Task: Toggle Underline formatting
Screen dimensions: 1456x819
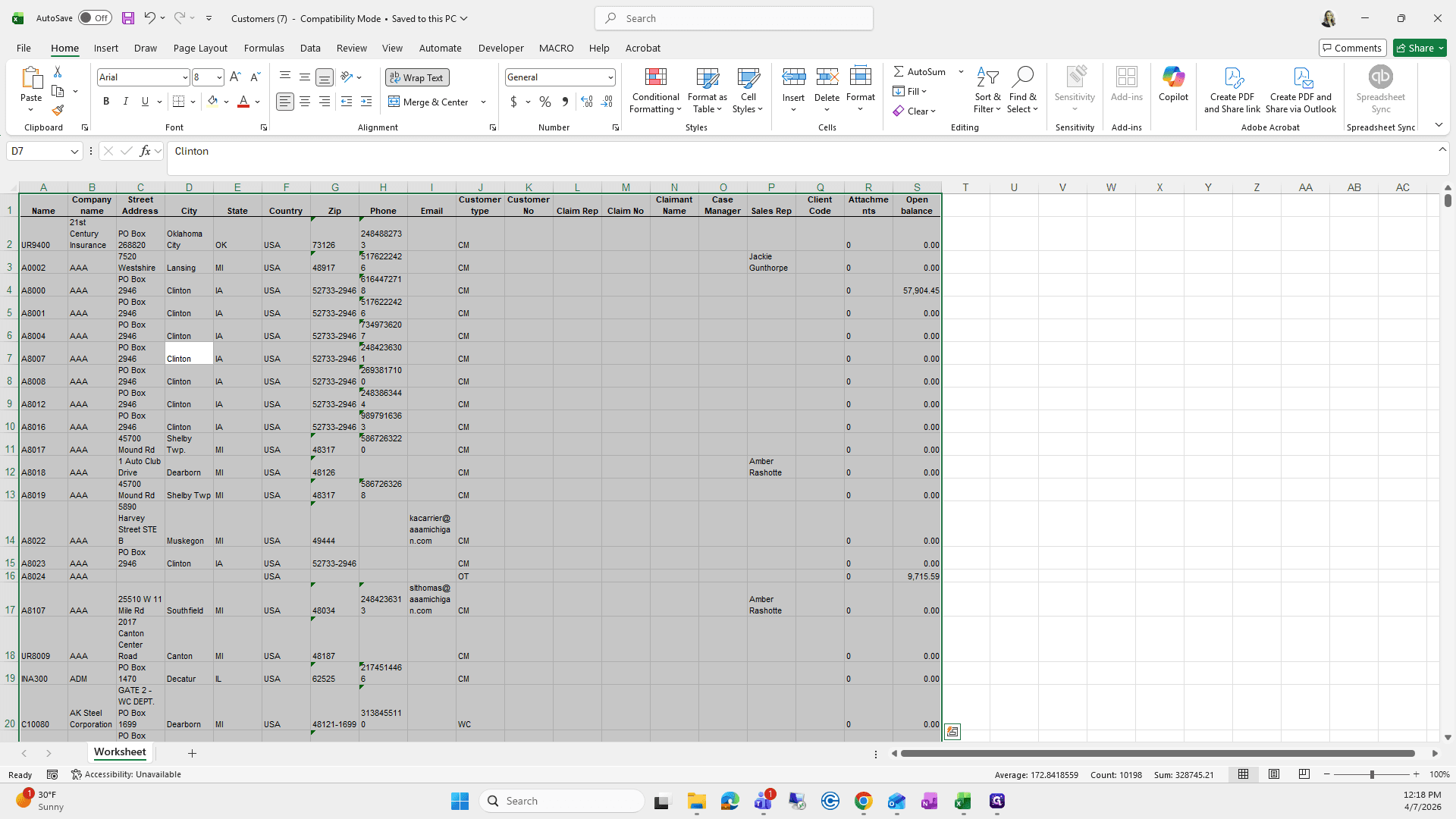Action: pos(145,102)
